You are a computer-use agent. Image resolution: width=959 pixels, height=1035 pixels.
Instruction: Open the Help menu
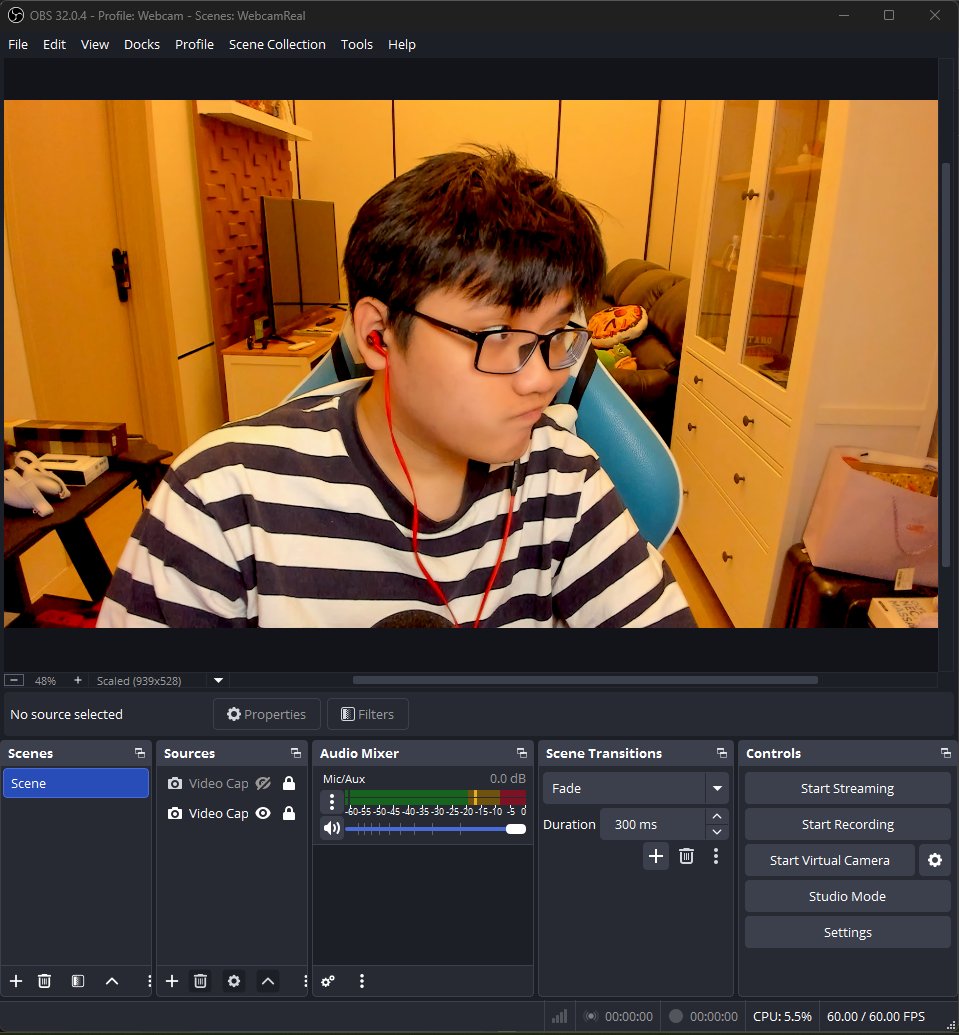pyautogui.click(x=401, y=44)
